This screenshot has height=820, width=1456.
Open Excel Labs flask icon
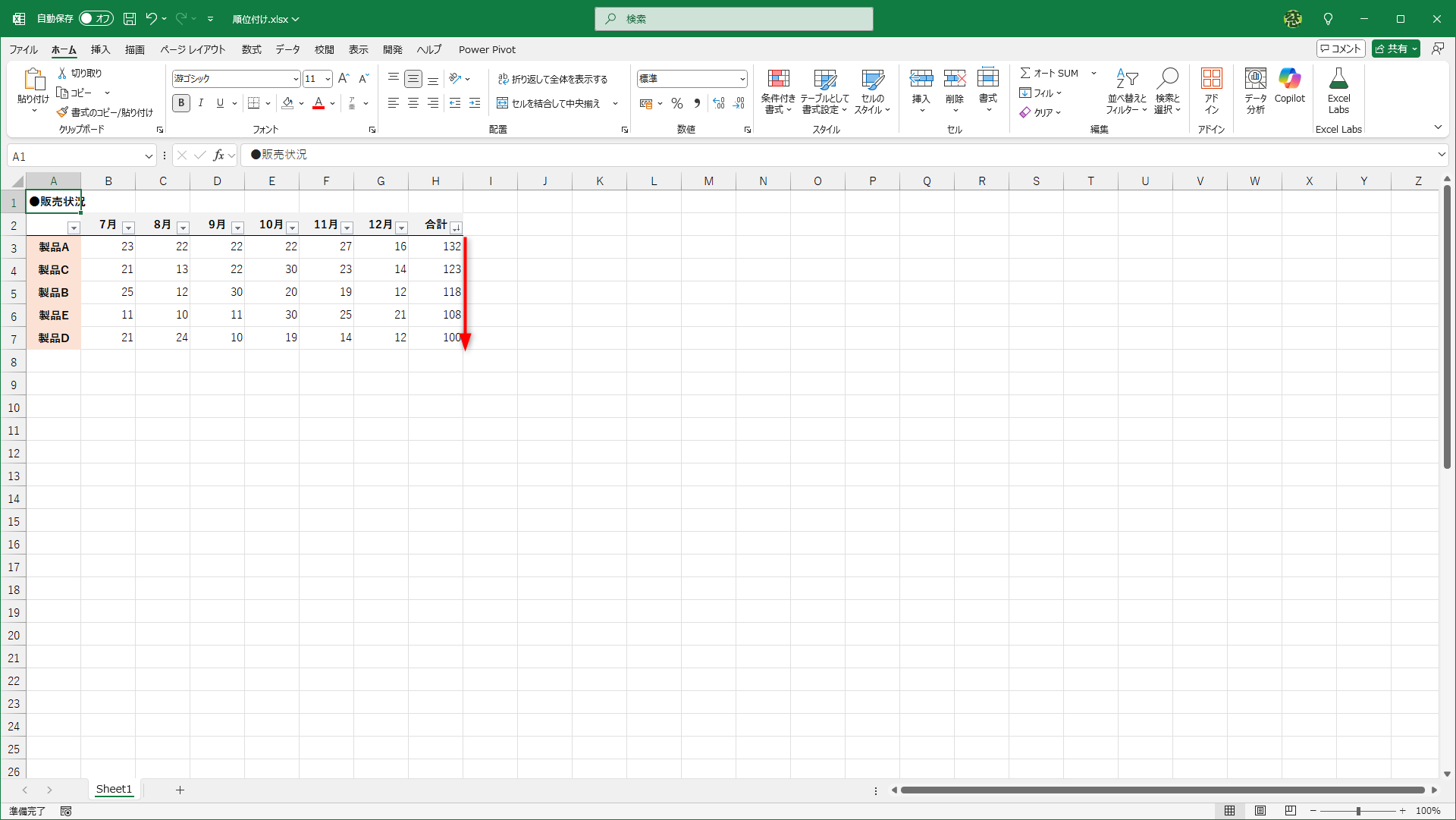pos(1338,79)
